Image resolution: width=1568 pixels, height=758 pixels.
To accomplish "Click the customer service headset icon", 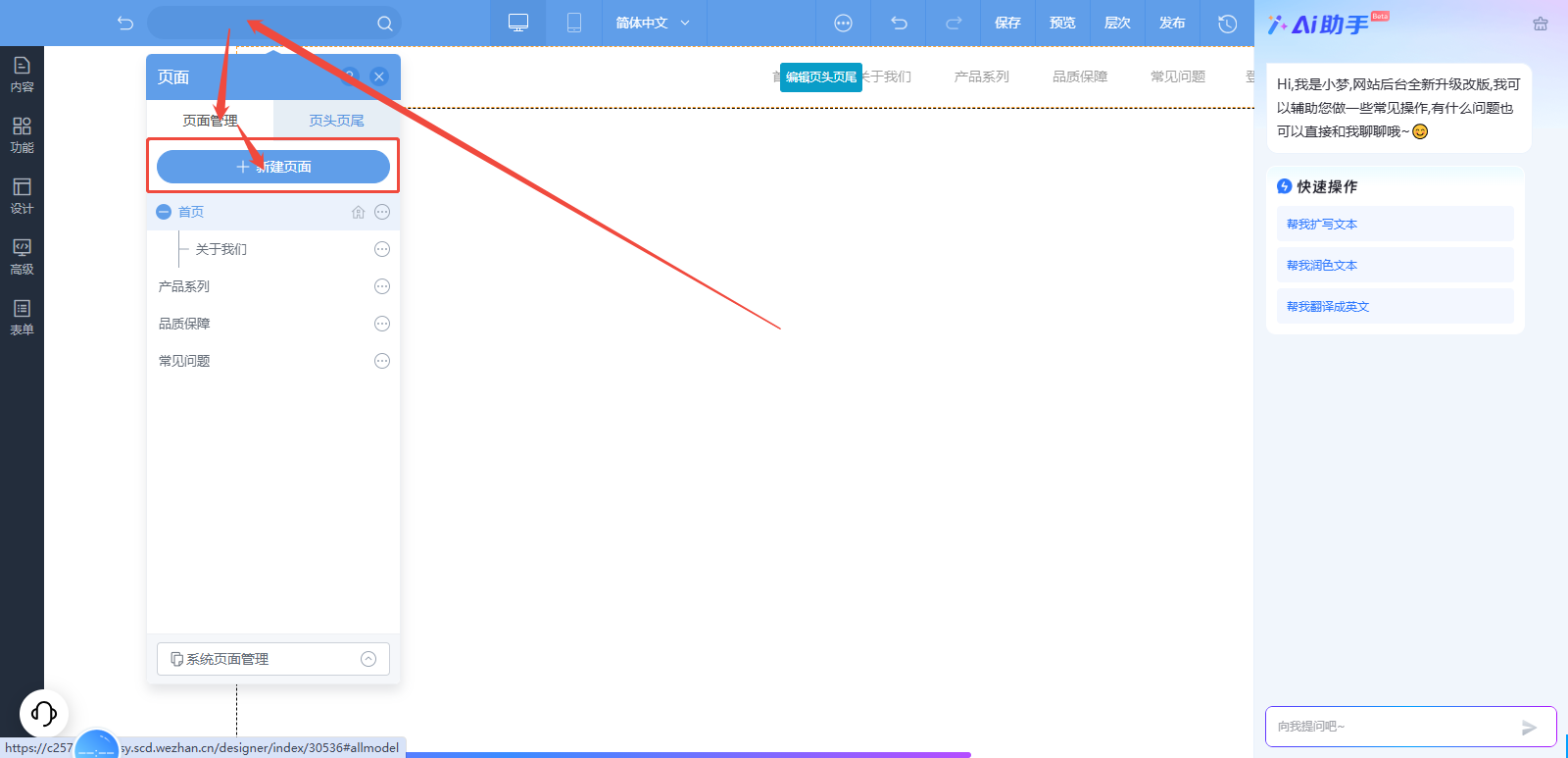I will coord(44,713).
